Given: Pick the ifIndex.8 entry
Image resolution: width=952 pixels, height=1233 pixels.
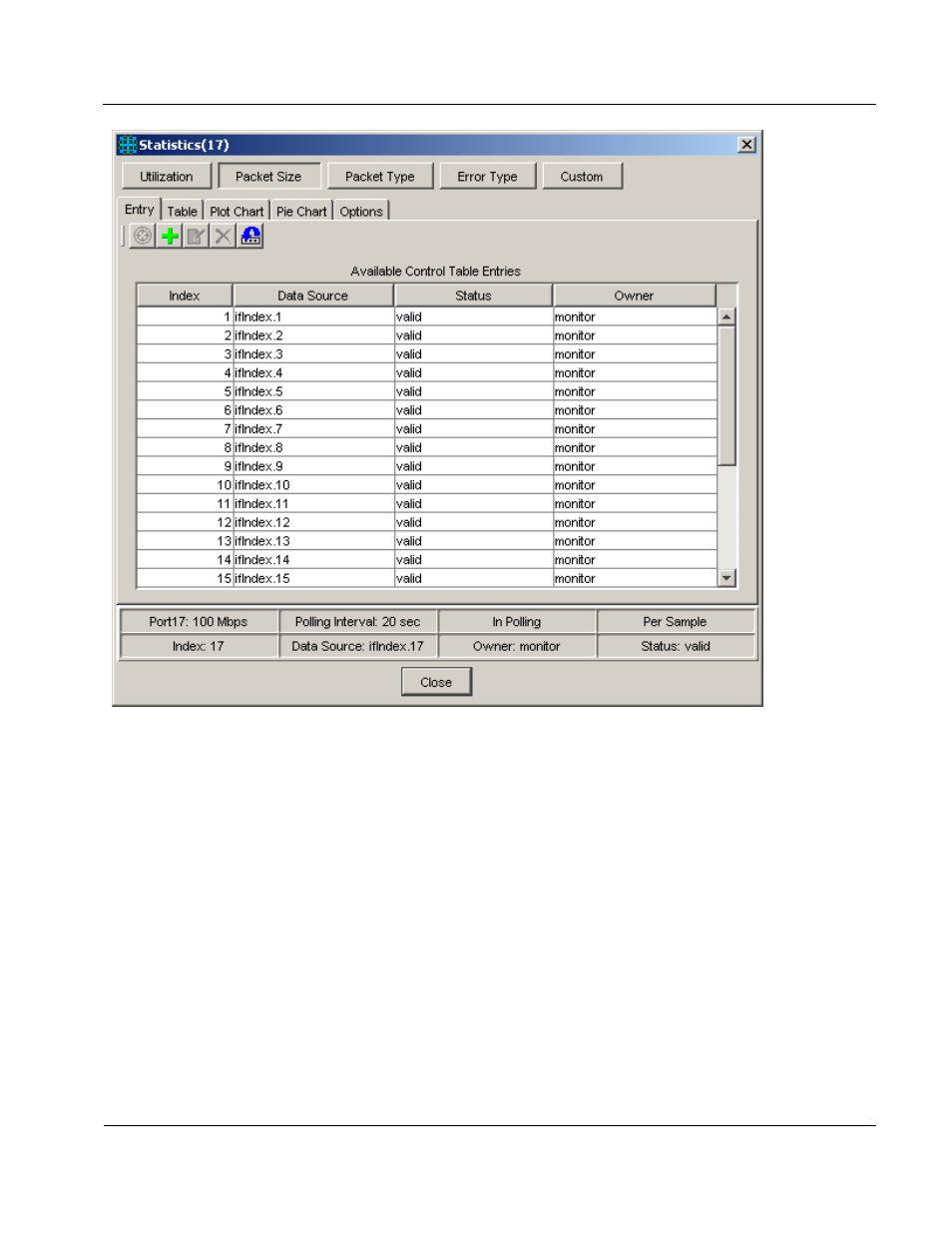Looking at the screenshot, I should click(313, 448).
